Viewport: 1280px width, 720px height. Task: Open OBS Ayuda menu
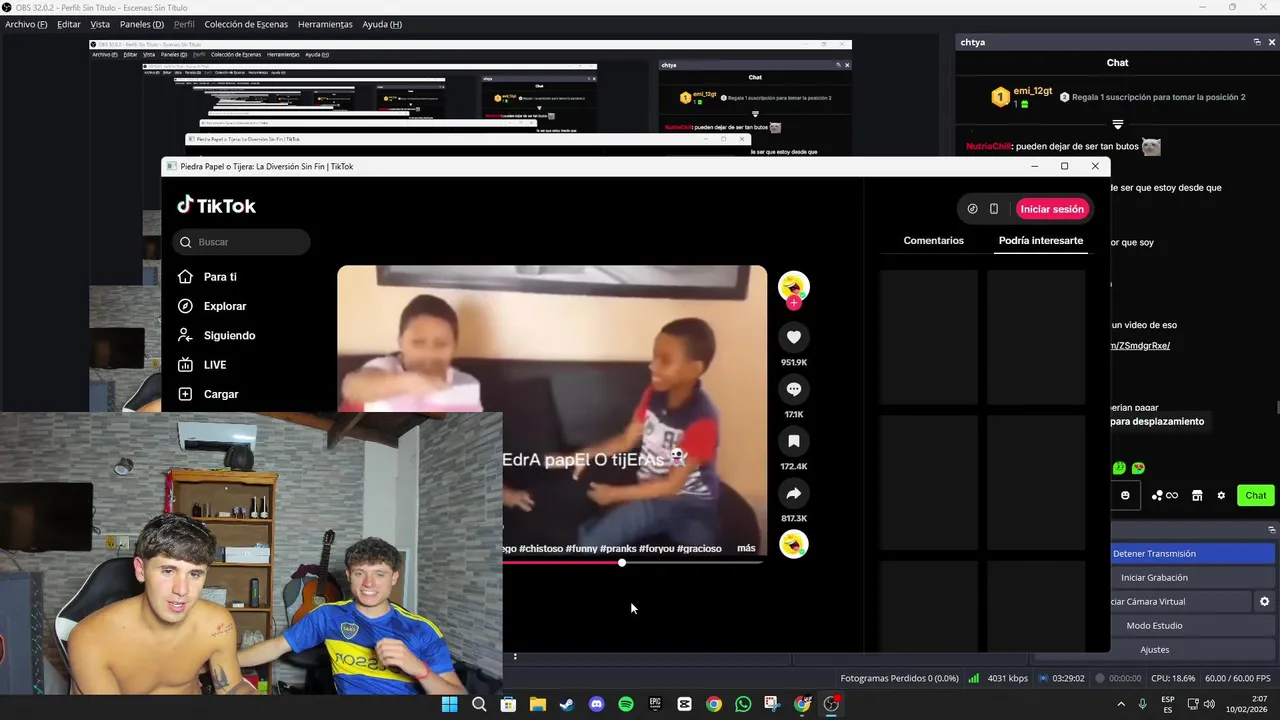click(382, 24)
